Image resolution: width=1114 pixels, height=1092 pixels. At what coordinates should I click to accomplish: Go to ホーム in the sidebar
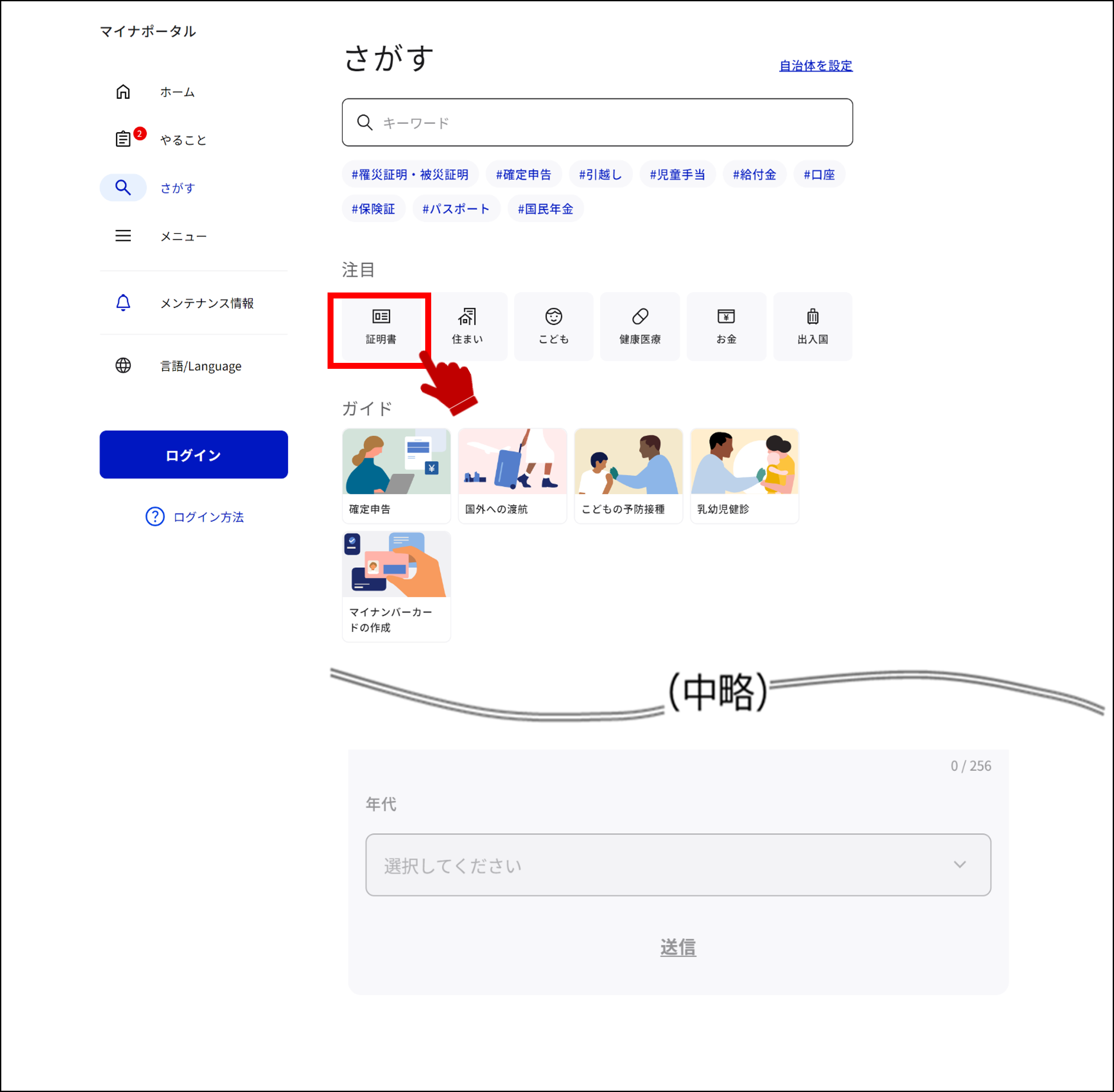pos(177,92)
